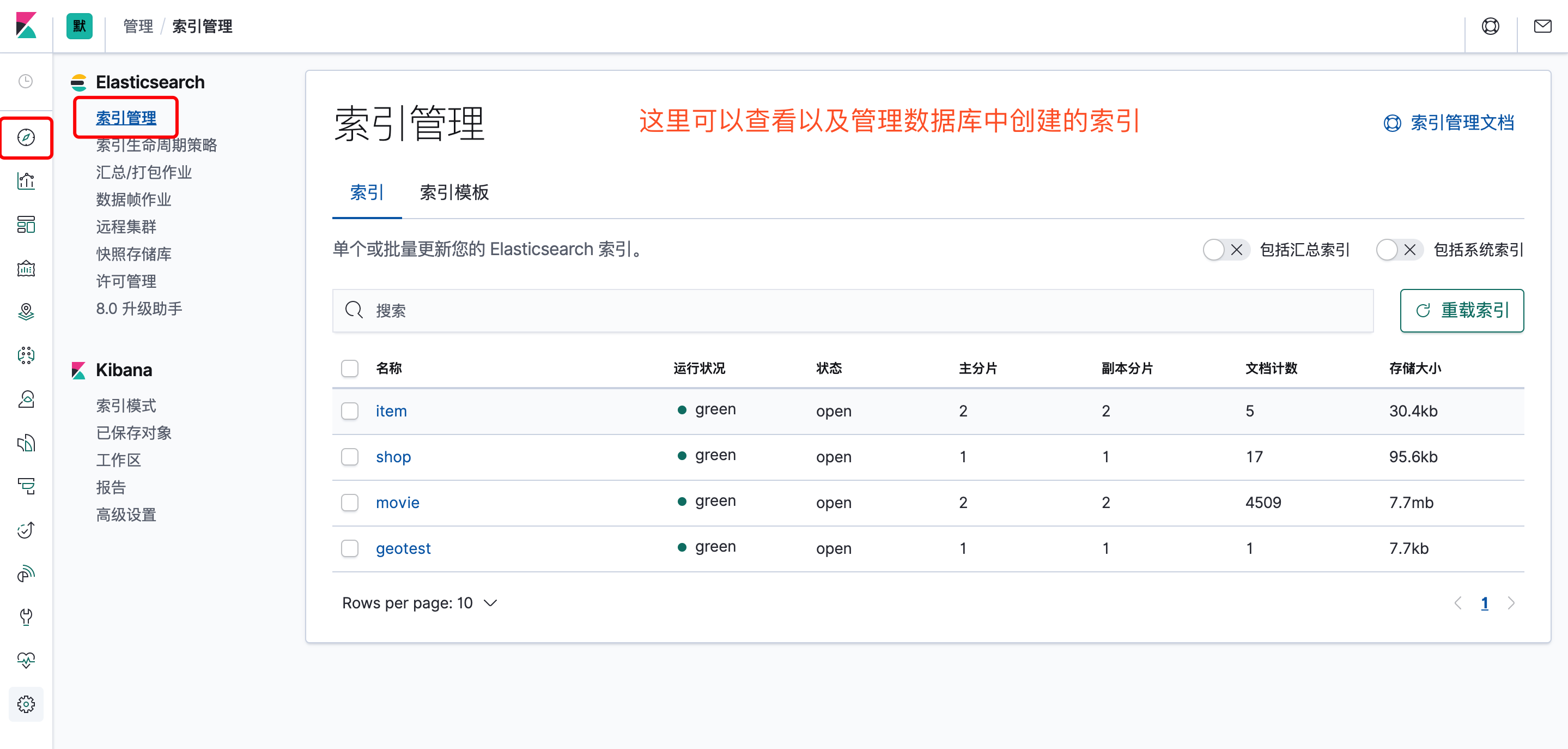Image resolution: width=1568 pixels, height=749 pixels.
Task: Open Discover via the compass icon
Action: pyautogui.click(x=26, y=137)
